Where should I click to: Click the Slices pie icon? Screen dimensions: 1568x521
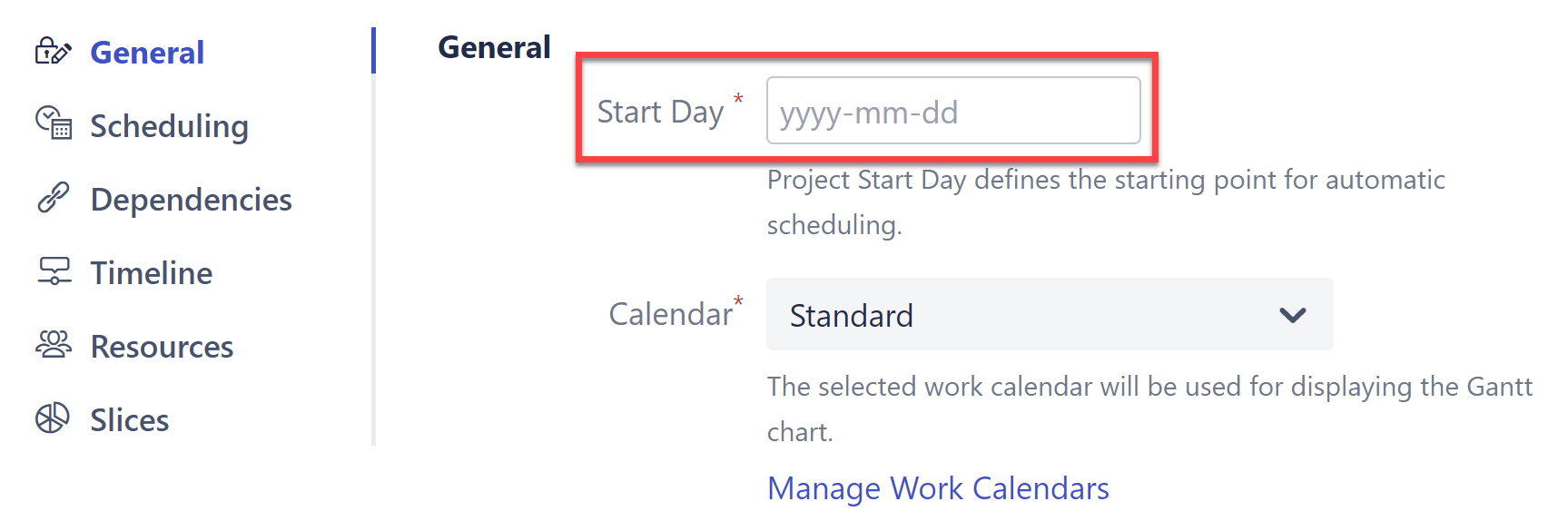[x=53, y=418]
